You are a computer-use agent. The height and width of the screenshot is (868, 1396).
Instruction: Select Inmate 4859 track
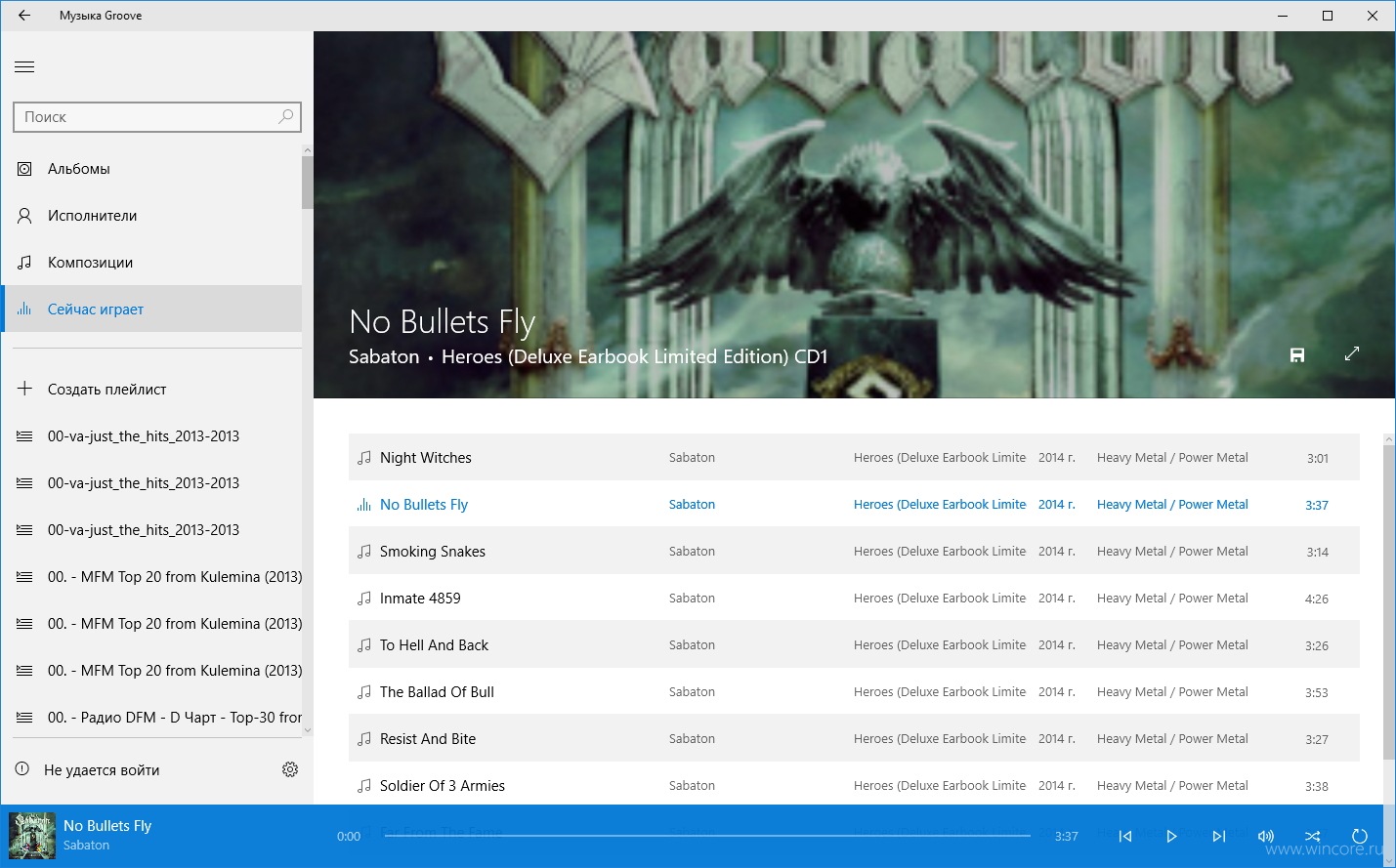click(854, 599)
